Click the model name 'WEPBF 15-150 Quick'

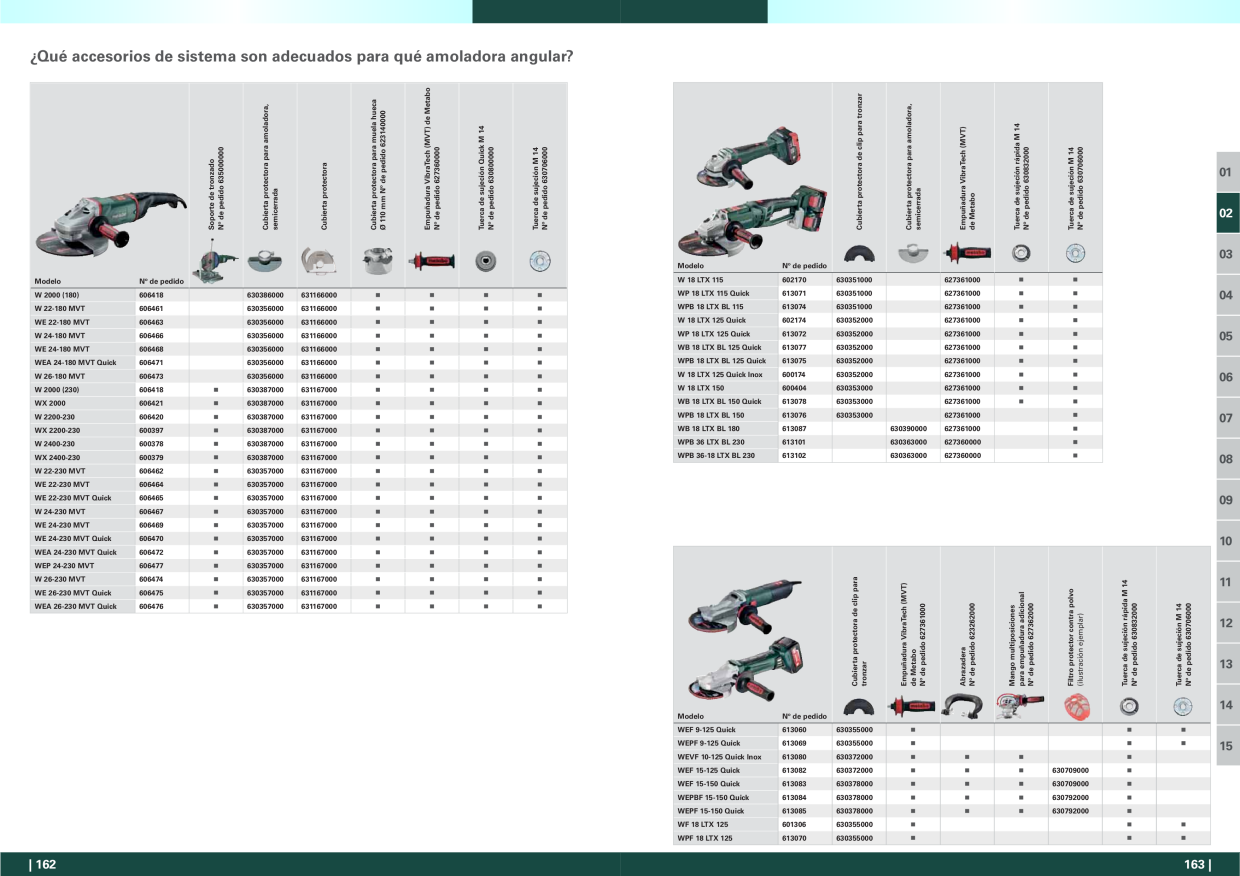tap(713, 797)
